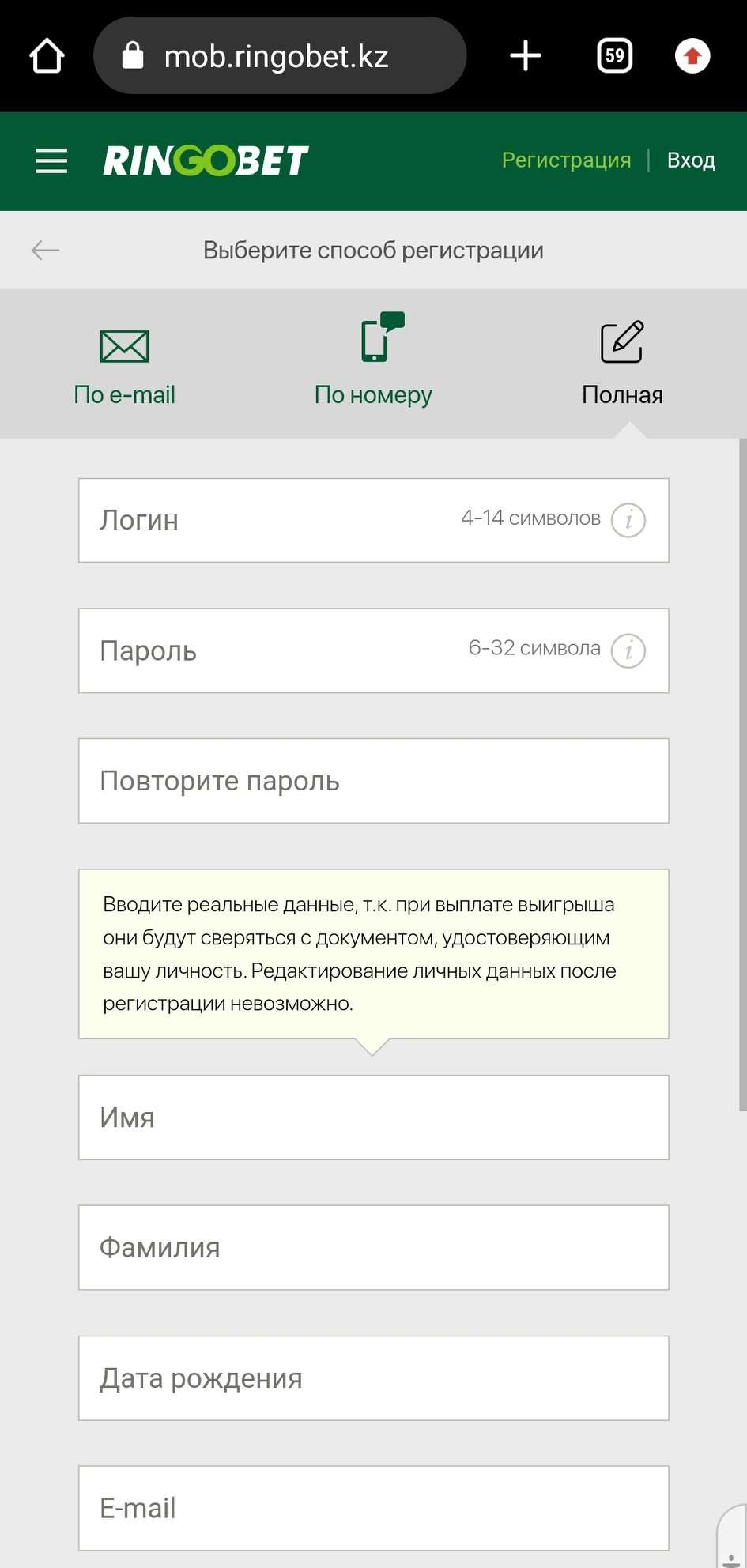Open the Дата рождения field

click(x=374, y=1378)
